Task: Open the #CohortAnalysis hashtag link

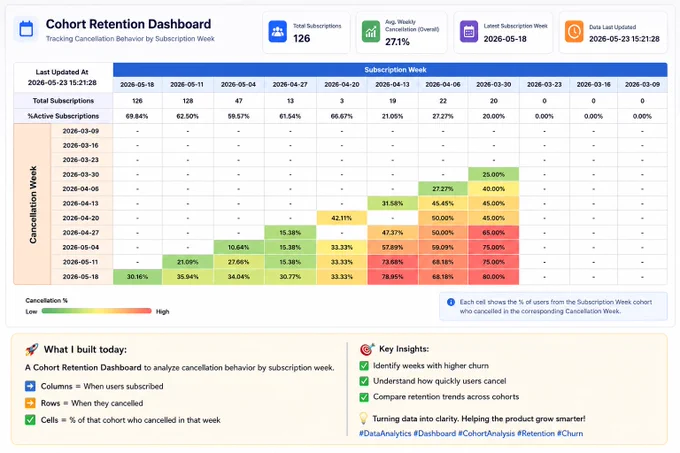Action: click(x=486, y=433)
